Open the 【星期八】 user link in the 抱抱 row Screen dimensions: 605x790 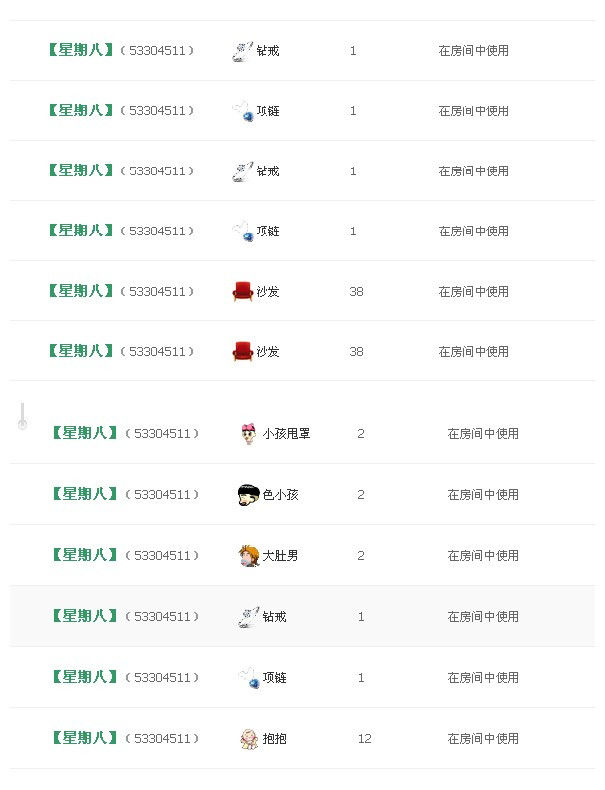(x=85, y=738)
